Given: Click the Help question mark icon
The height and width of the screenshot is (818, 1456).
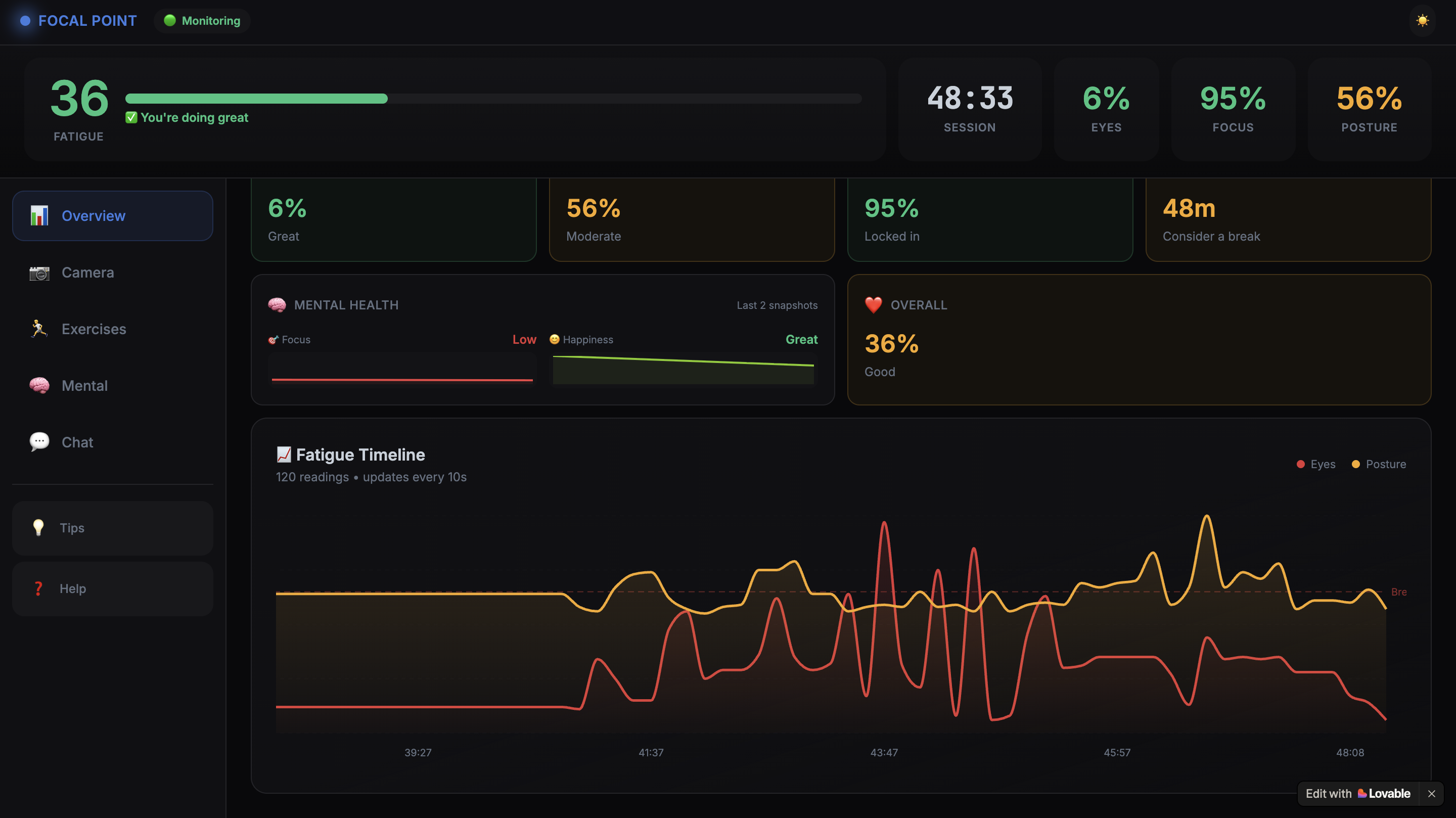Looking at the screenshot, I should pyautogui.click(x=38, y=588).
